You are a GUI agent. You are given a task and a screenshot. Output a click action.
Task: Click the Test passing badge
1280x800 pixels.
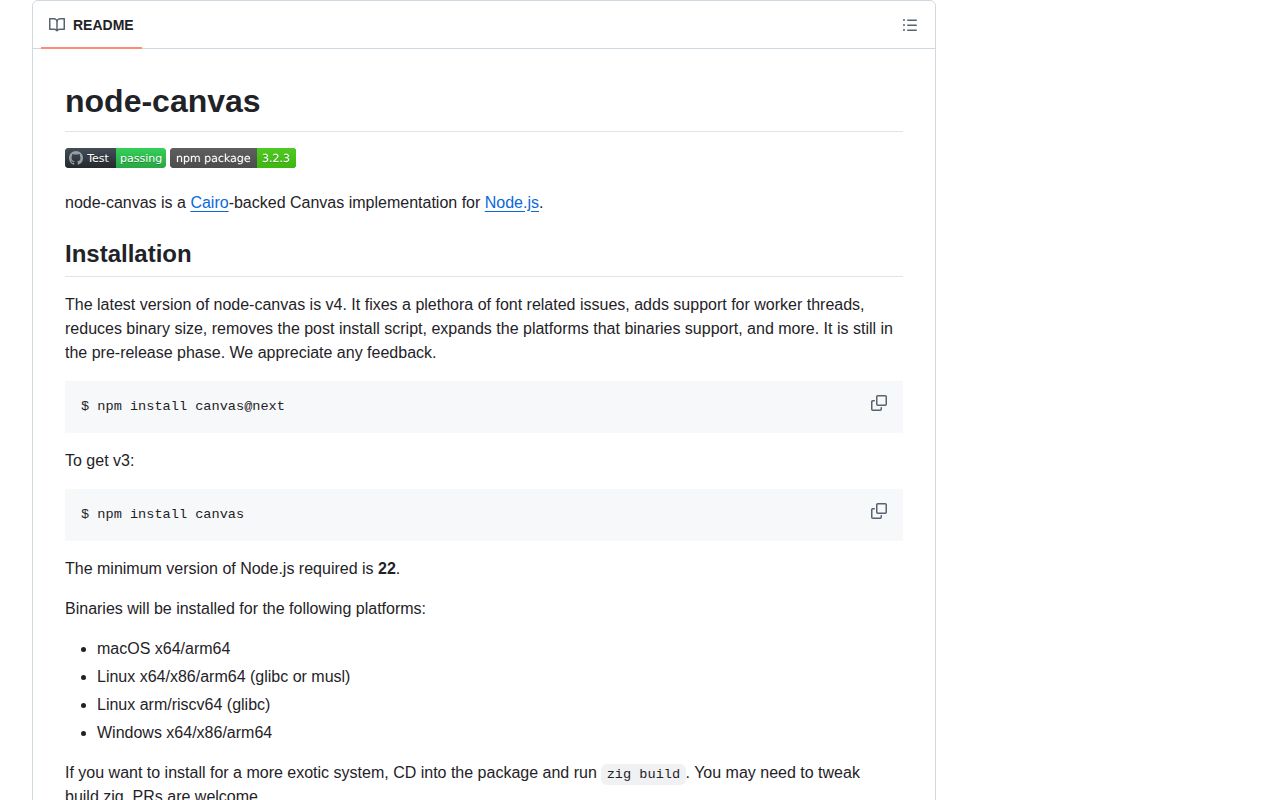coord(115,158)
